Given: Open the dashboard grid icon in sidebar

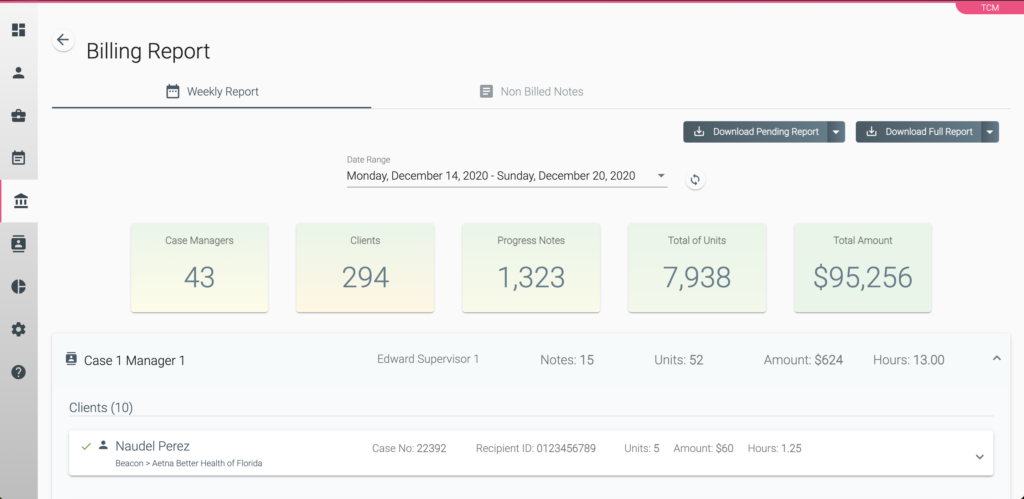Looking at the screenshot, I should point(19,30).
